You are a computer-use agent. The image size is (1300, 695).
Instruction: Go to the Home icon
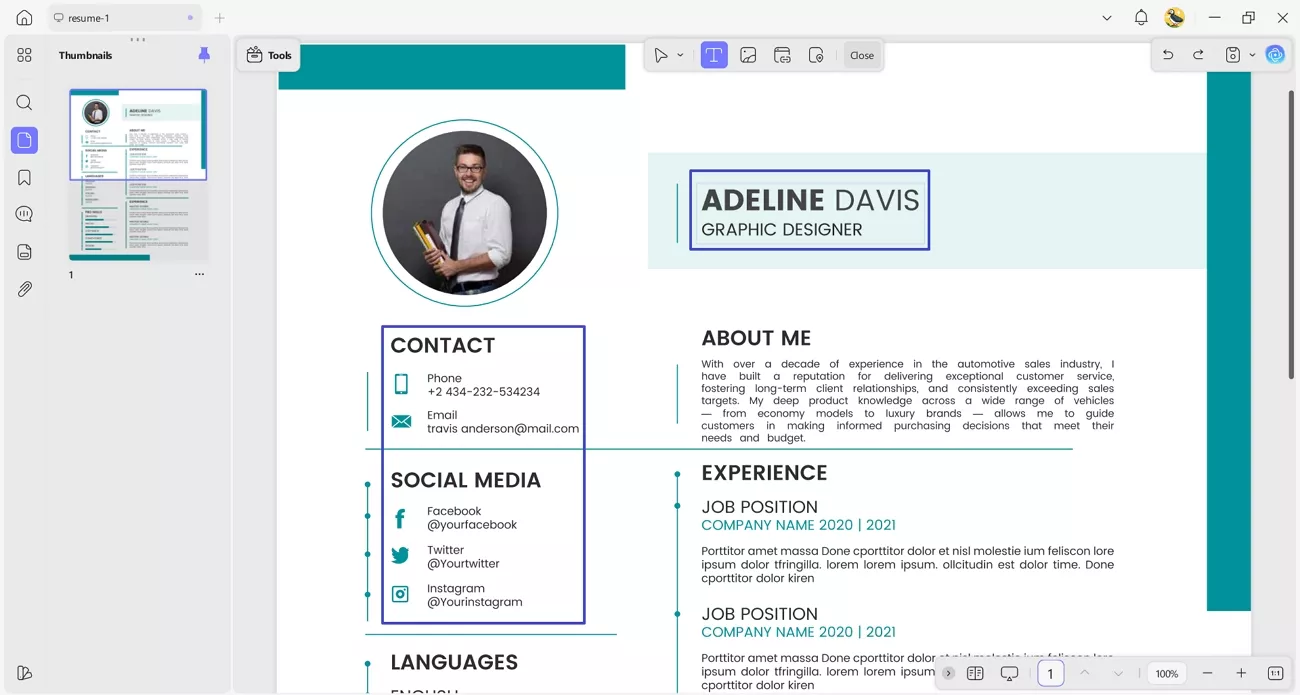tap(24, 18)
